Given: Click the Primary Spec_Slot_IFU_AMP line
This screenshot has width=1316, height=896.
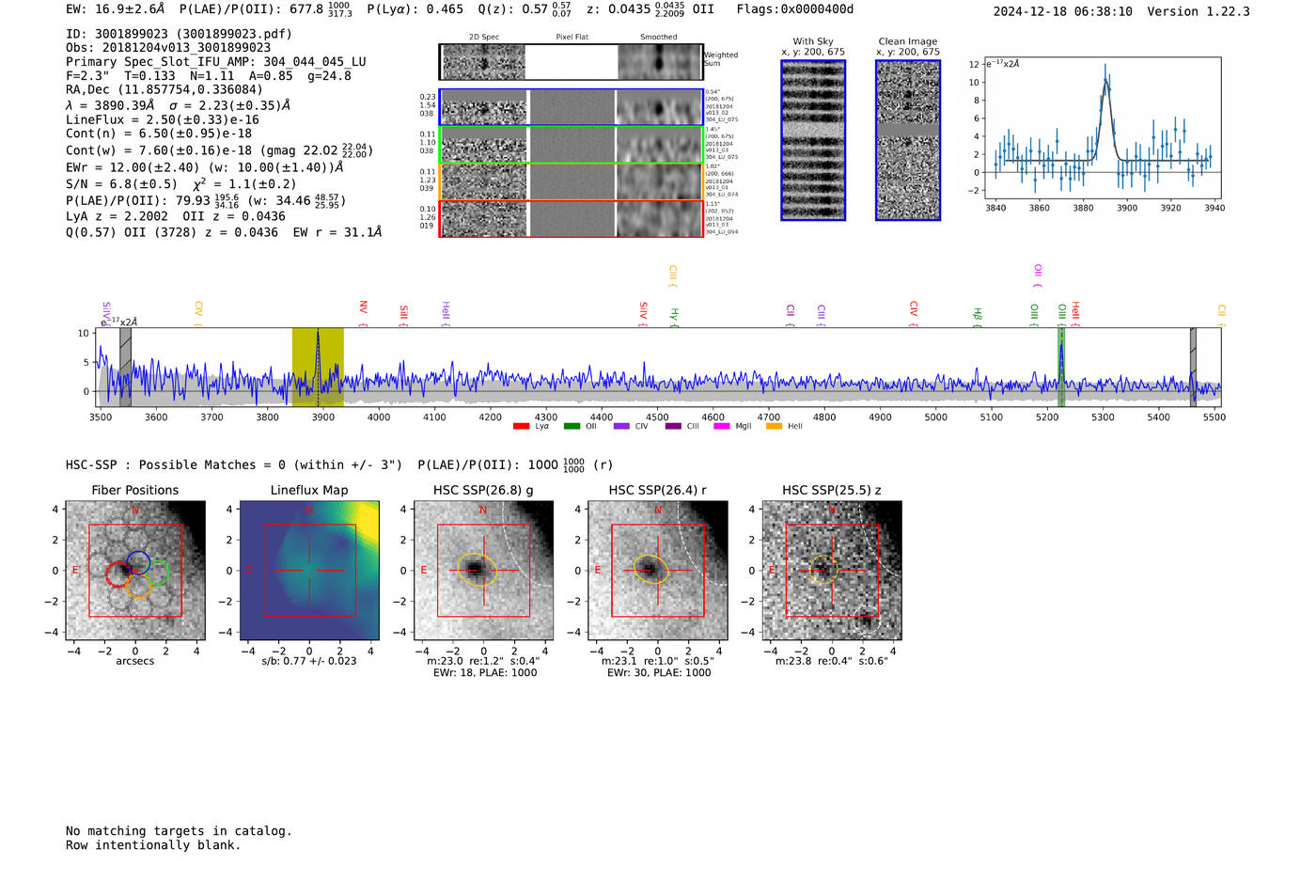Looking at the screenshot, I should pos(216,61).
